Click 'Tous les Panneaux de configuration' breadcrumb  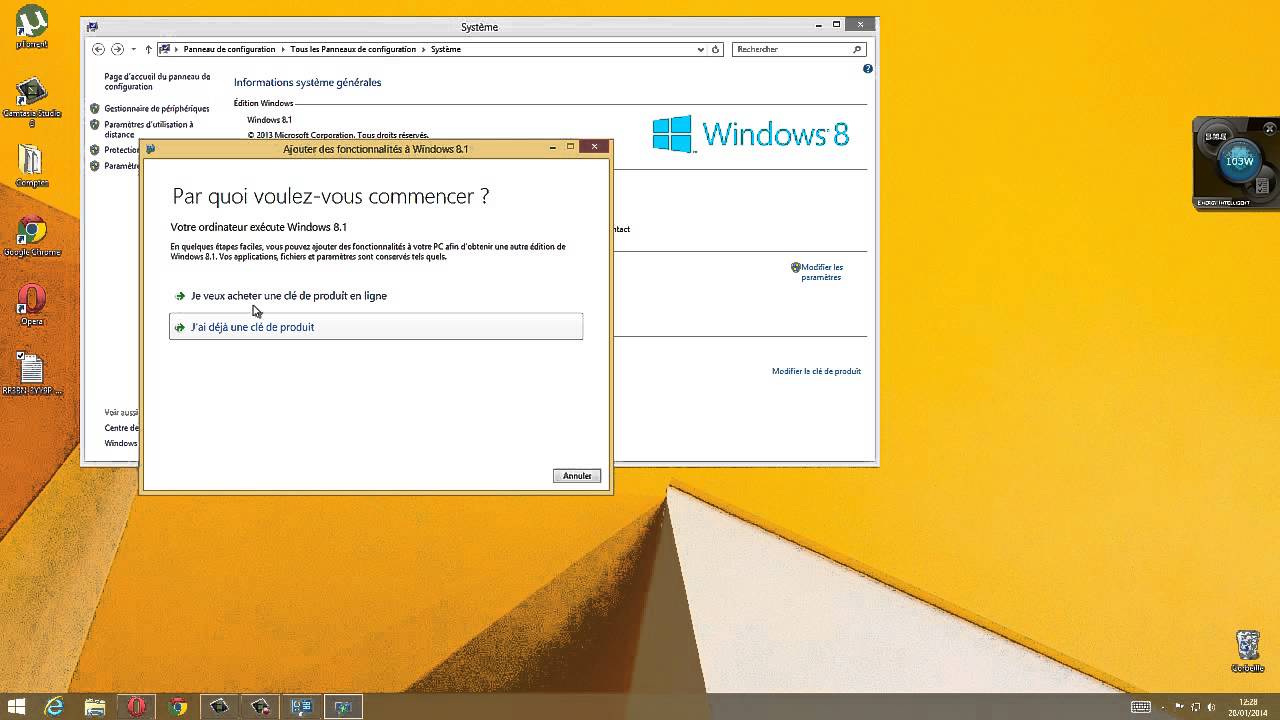353,49
